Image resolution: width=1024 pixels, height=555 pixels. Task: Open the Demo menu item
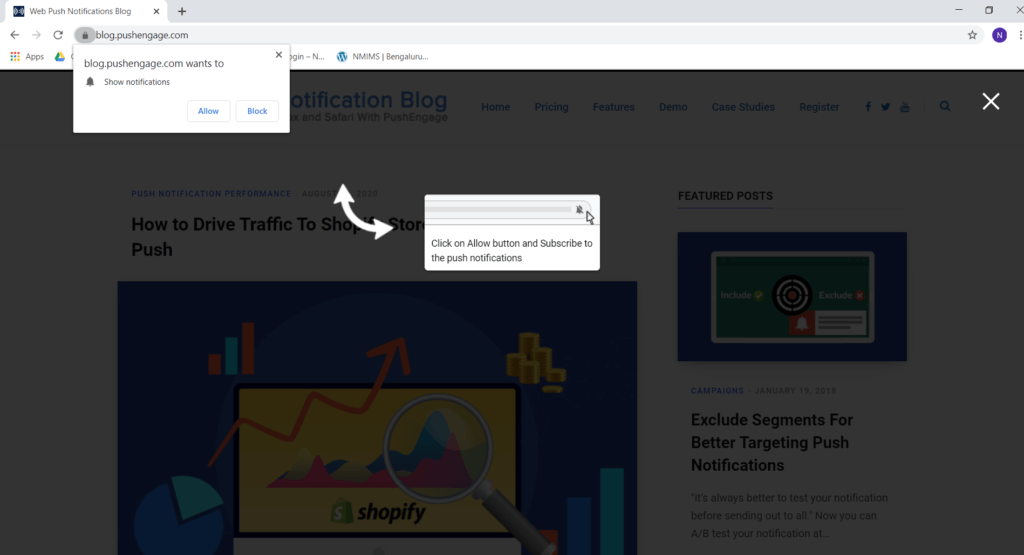(673, 107)
